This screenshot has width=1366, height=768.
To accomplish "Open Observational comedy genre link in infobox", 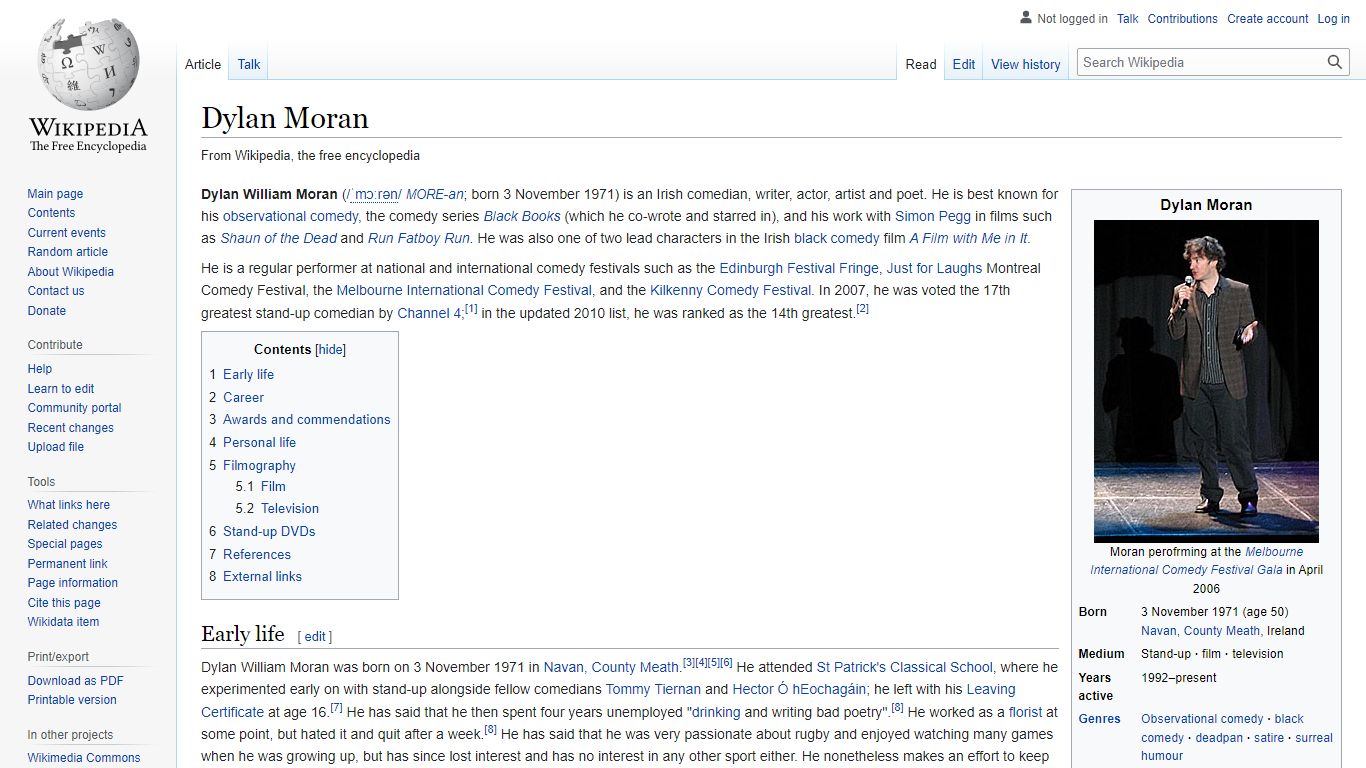I will pos(1202,719).
